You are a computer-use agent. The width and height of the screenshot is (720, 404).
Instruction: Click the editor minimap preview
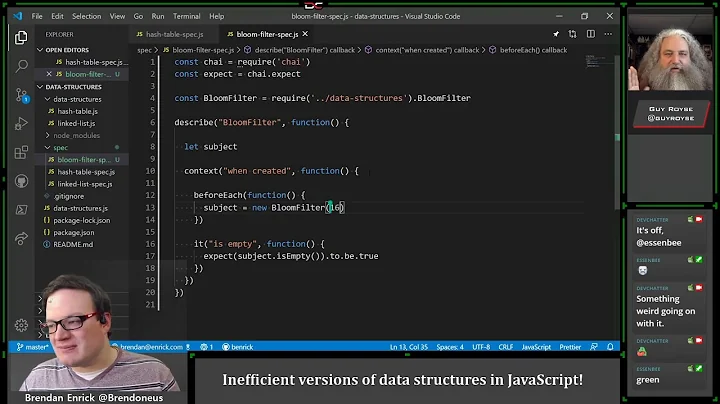598,62
